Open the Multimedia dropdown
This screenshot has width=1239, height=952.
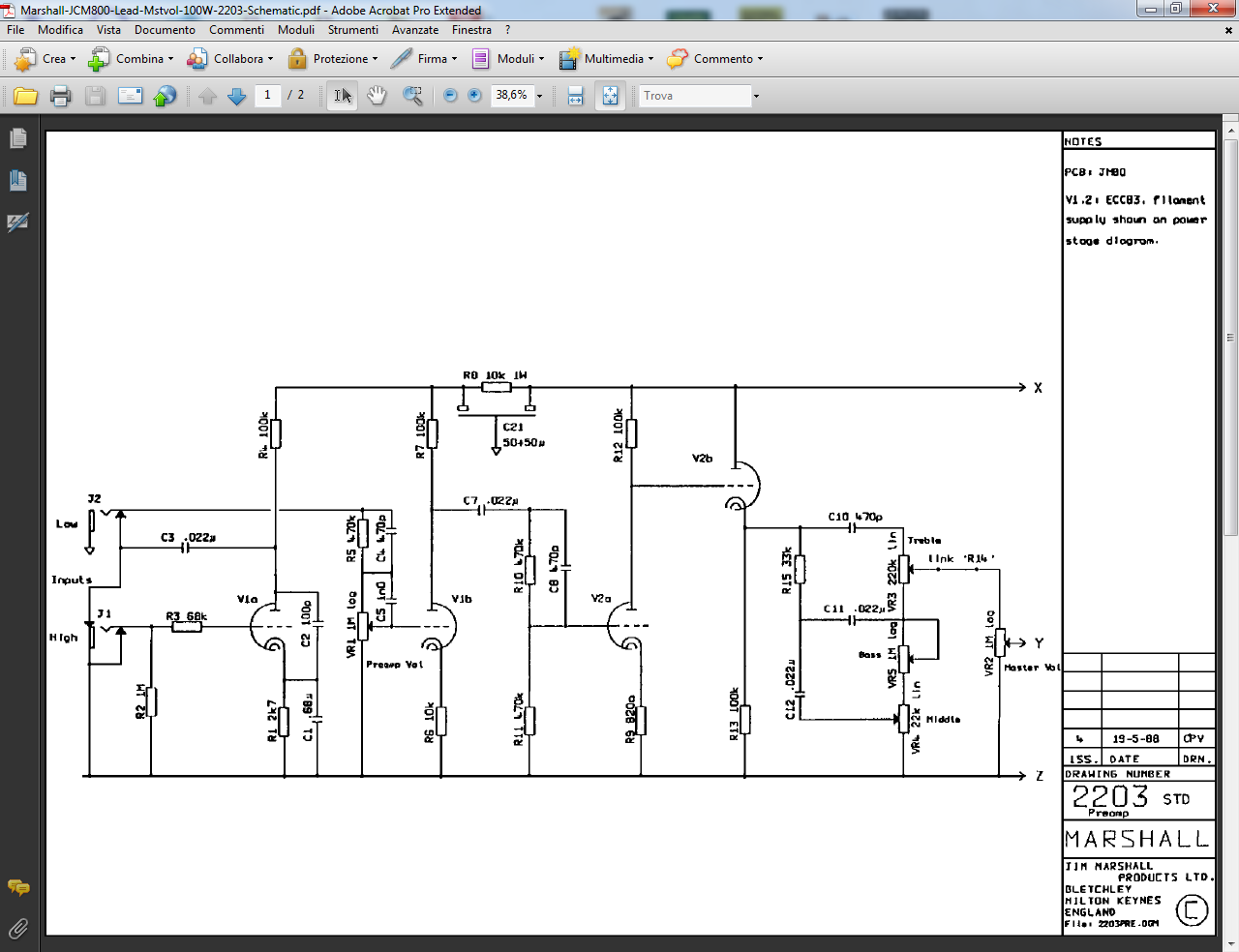coord(607,59)
